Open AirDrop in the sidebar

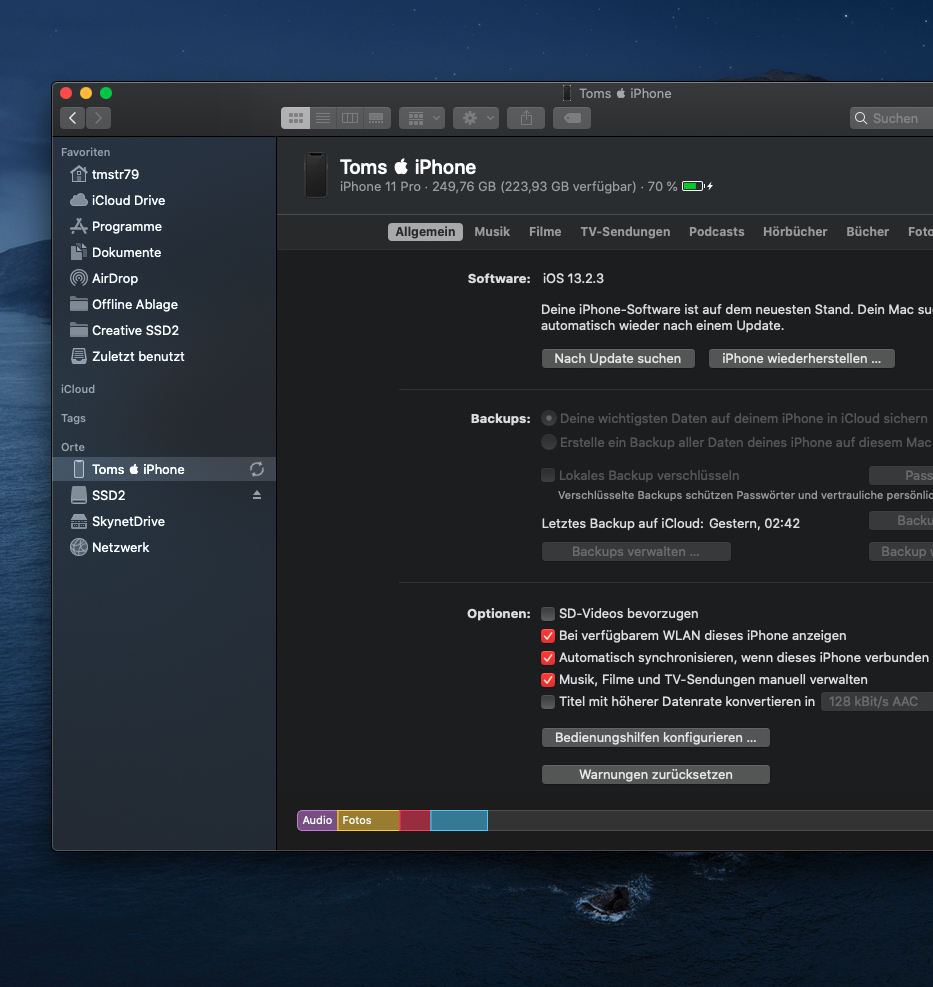164,278
